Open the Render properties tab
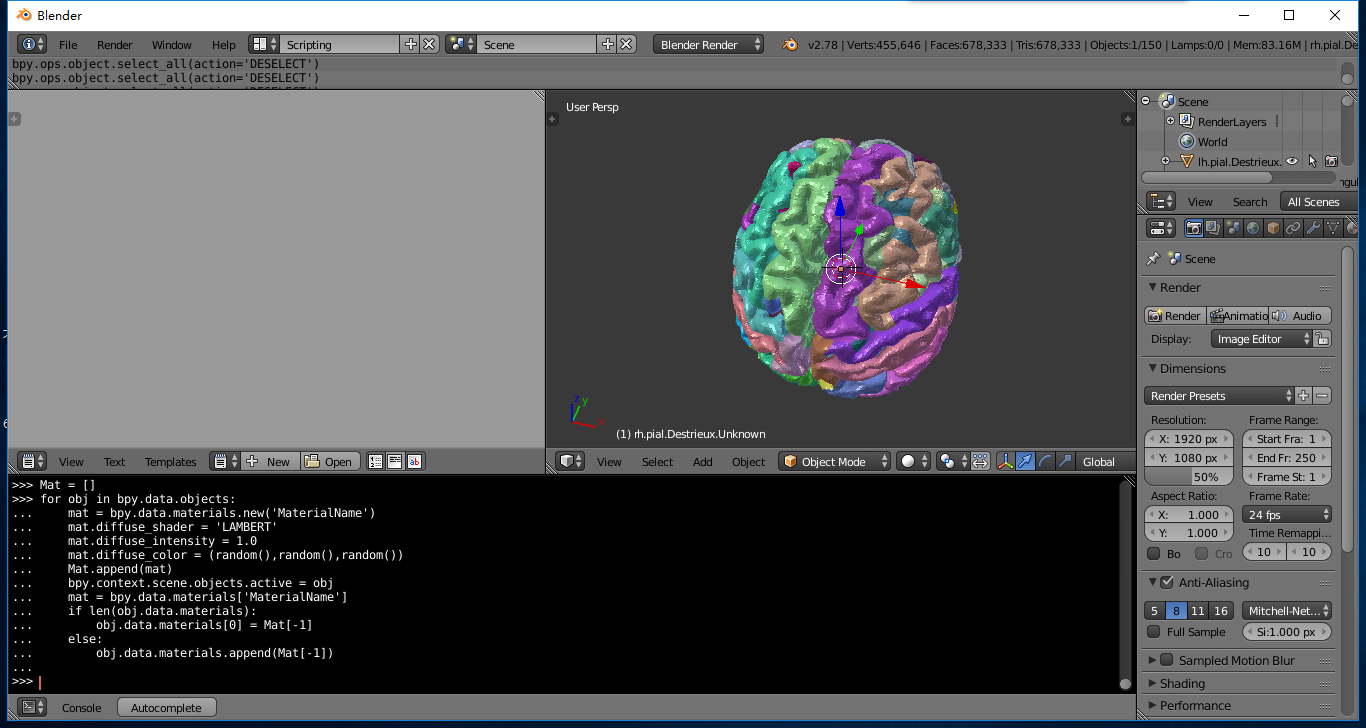 point(1193,228)
